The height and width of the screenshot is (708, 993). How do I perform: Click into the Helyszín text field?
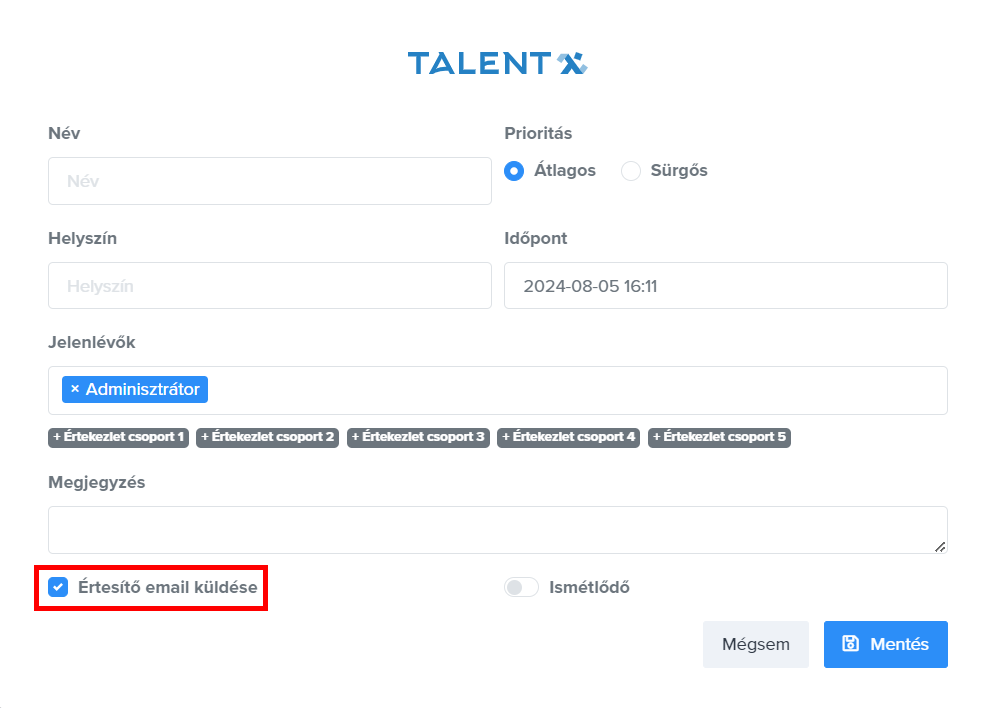click(270, 286)
